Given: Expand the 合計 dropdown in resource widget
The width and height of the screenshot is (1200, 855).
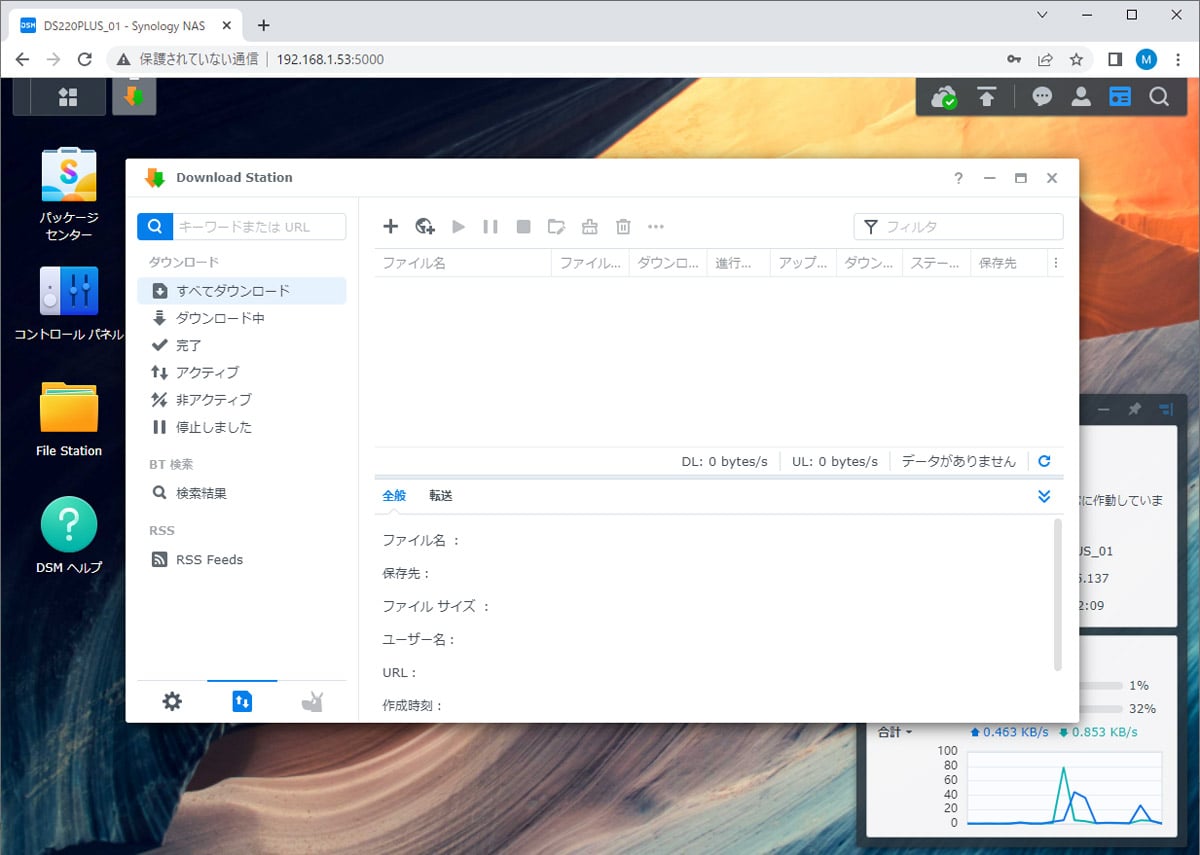Looking at the screenshot, I should coord(896,732).
